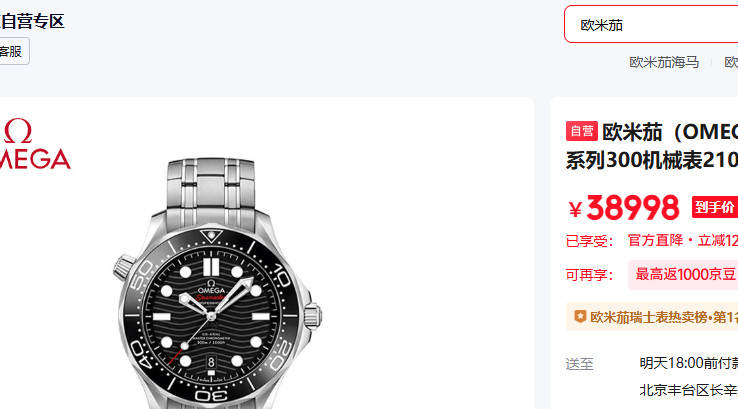Image resolution: width=738 pixels, height=409 pixels.
Task: Click the 自营专区 heading
Action: pos(32,21)
